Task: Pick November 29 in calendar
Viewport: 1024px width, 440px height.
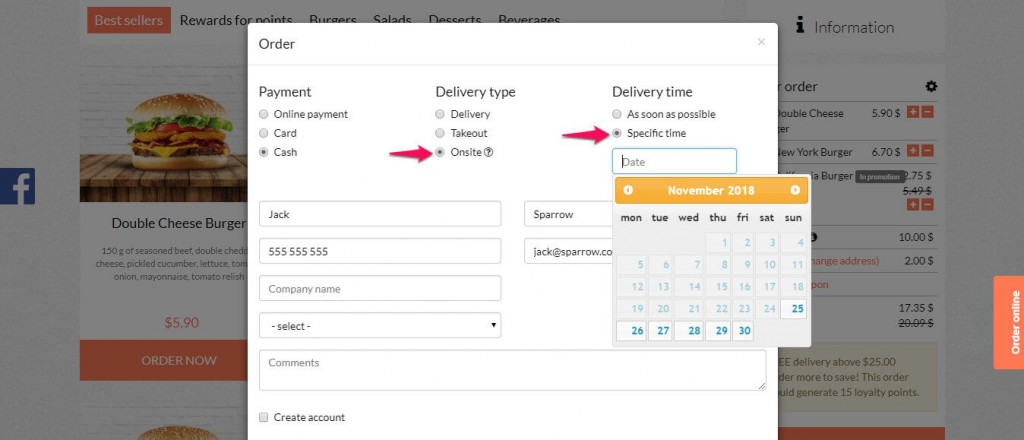Action: click(x=718, y=331)
